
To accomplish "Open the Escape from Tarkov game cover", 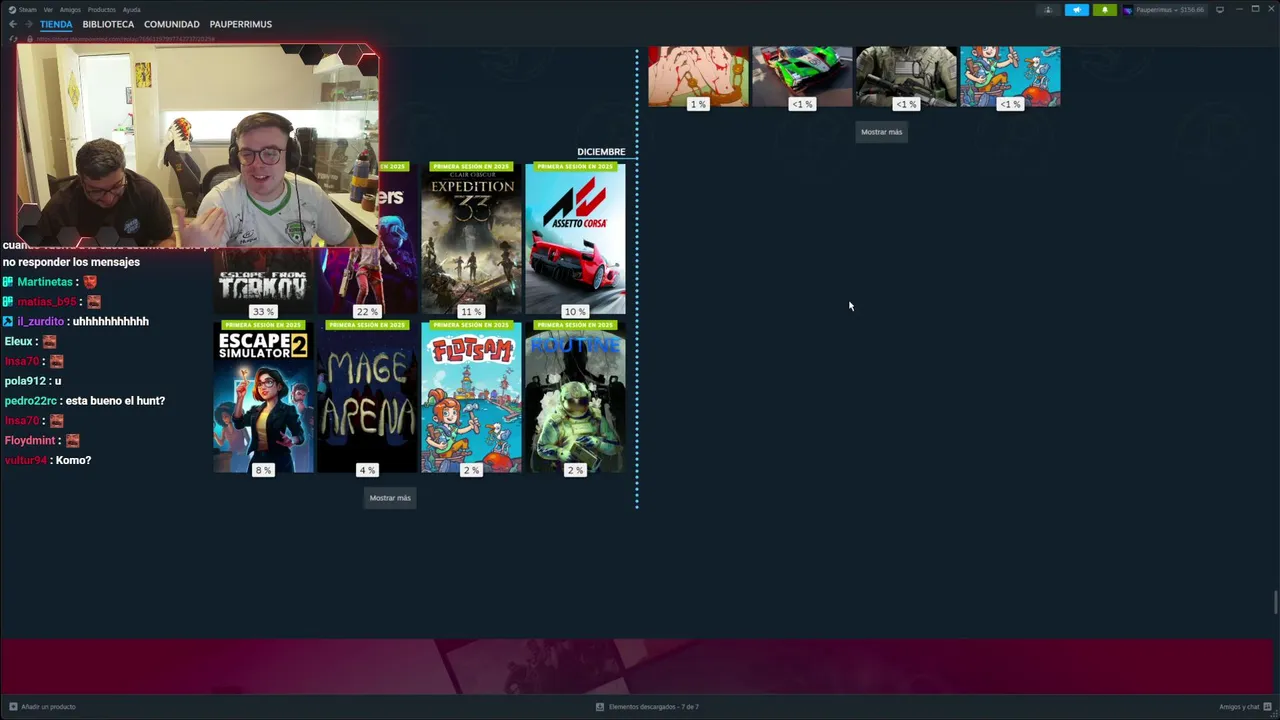I will coord(264,280).
